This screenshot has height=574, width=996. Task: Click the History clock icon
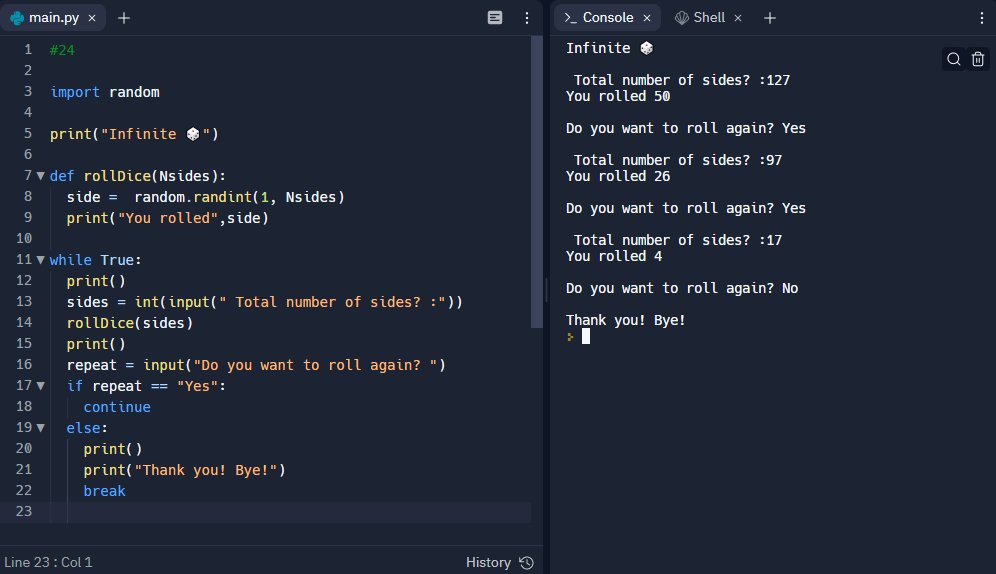527,563
